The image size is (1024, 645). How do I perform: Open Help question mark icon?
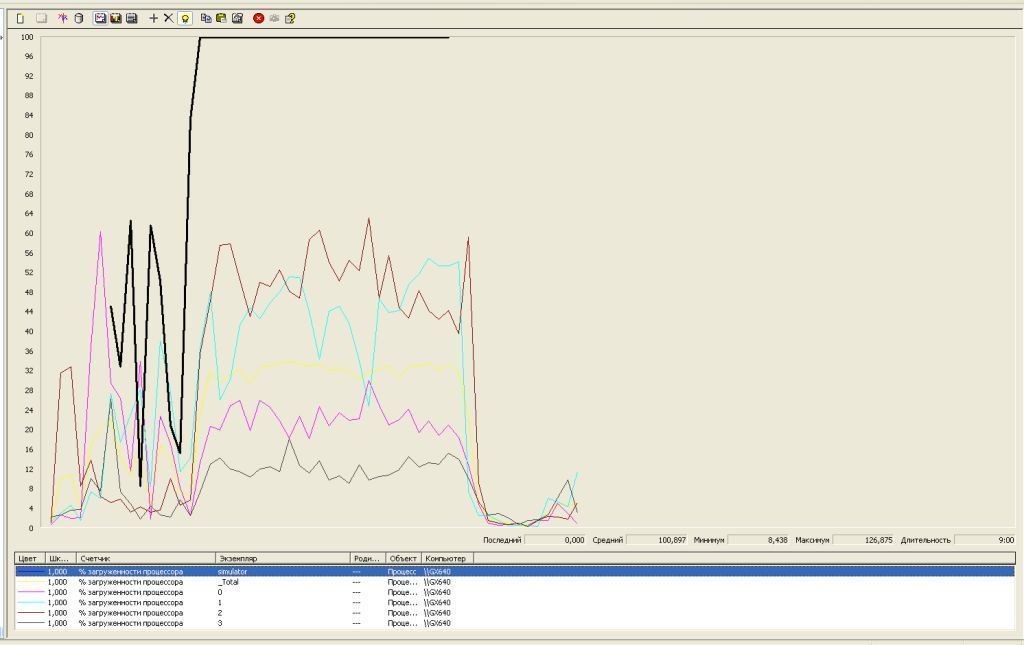pos(290,18)
